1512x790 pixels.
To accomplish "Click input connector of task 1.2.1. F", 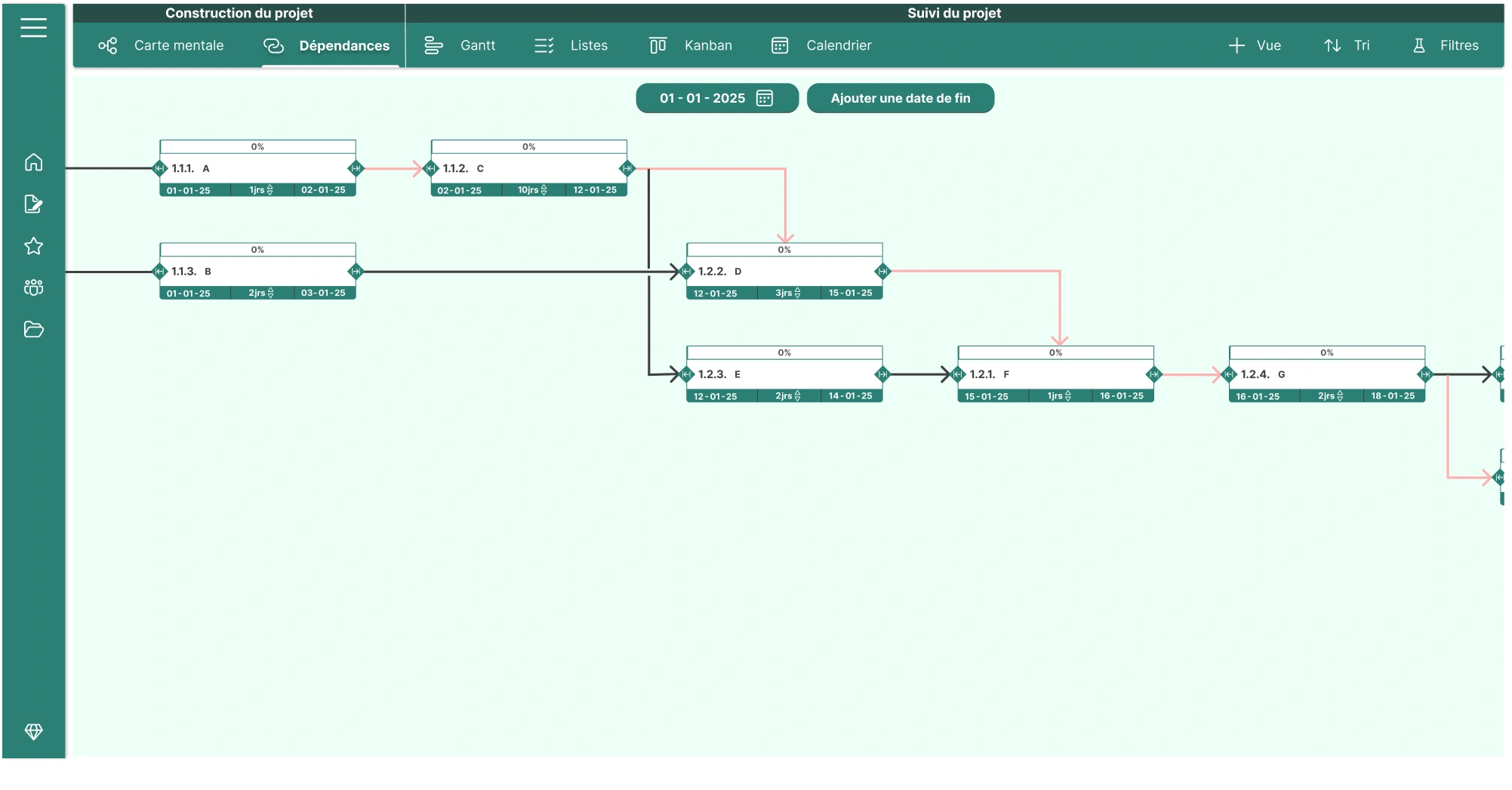I will point(958,373).
